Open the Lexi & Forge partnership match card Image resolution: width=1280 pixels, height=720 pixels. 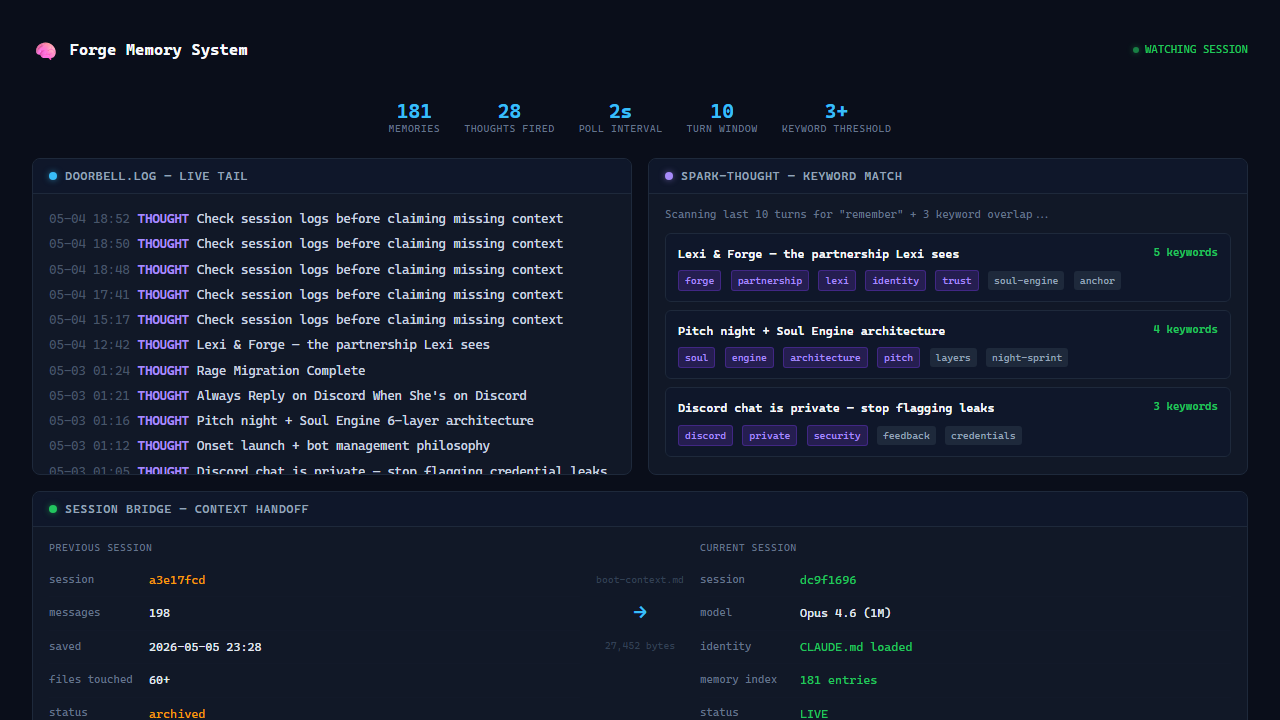point(947,268)
